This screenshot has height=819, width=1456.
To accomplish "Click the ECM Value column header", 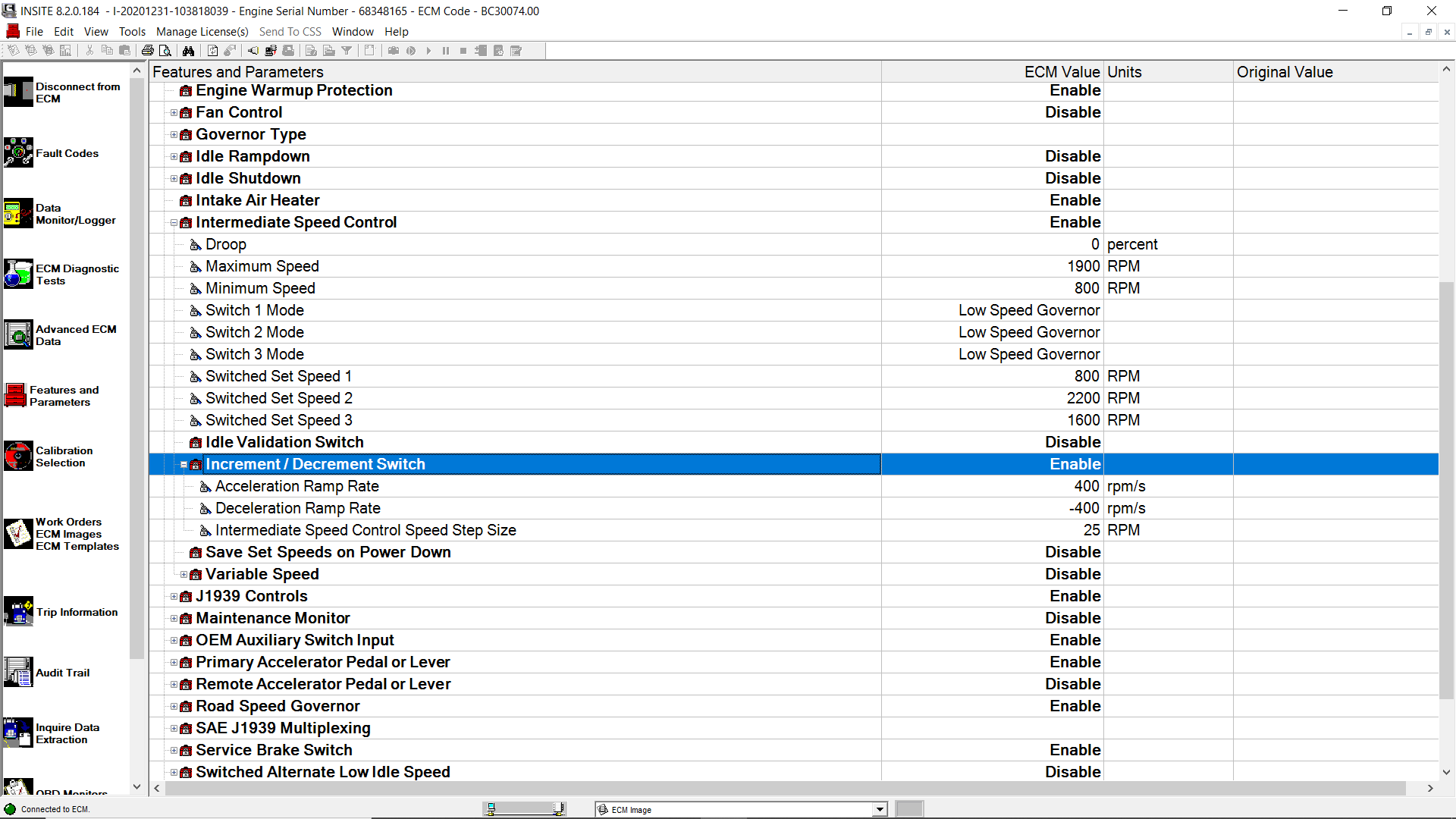I will click(1062, 72).
